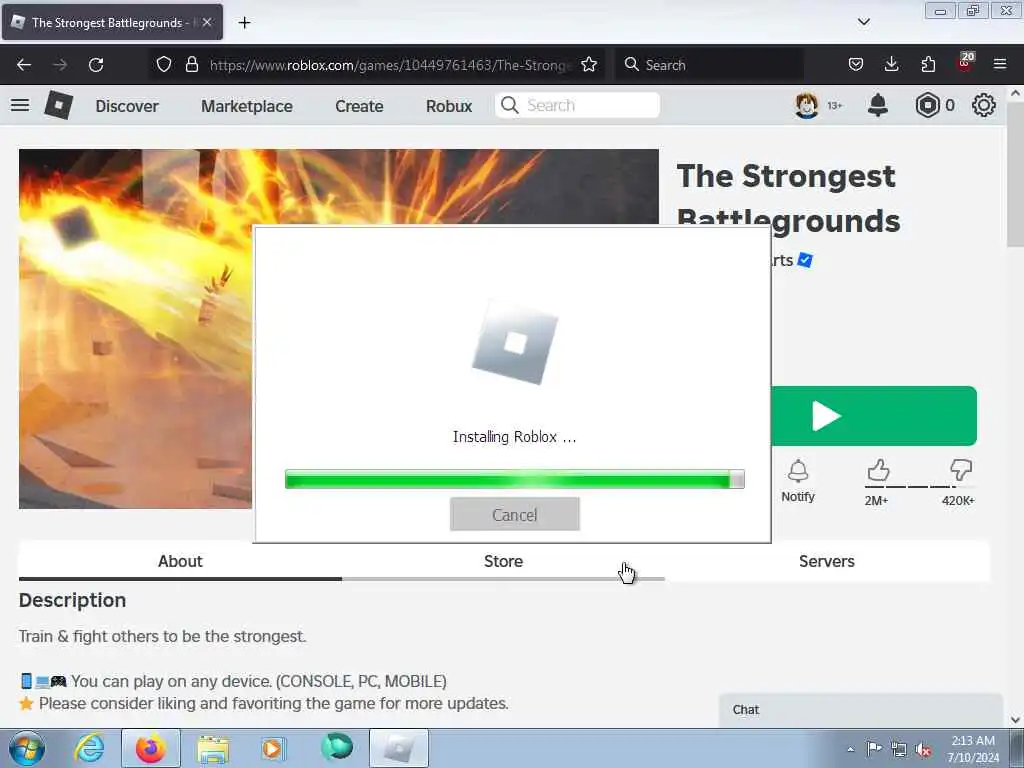1024x768 pixels.
Task: Open File Explorer from the taskbar
Action: tap(213, 748)
